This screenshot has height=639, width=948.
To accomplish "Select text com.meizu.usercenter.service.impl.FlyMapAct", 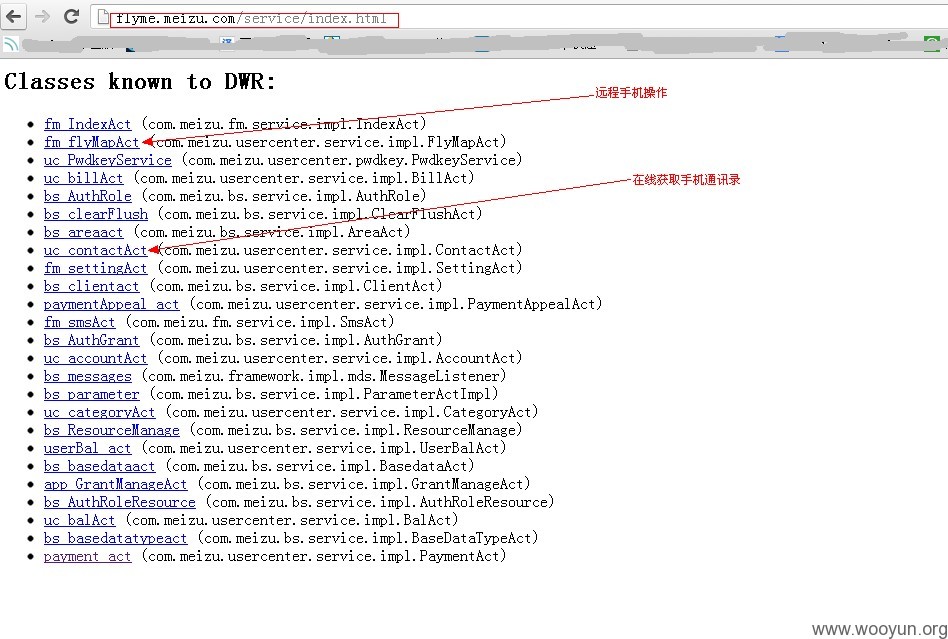I will (x=328, y=143).
